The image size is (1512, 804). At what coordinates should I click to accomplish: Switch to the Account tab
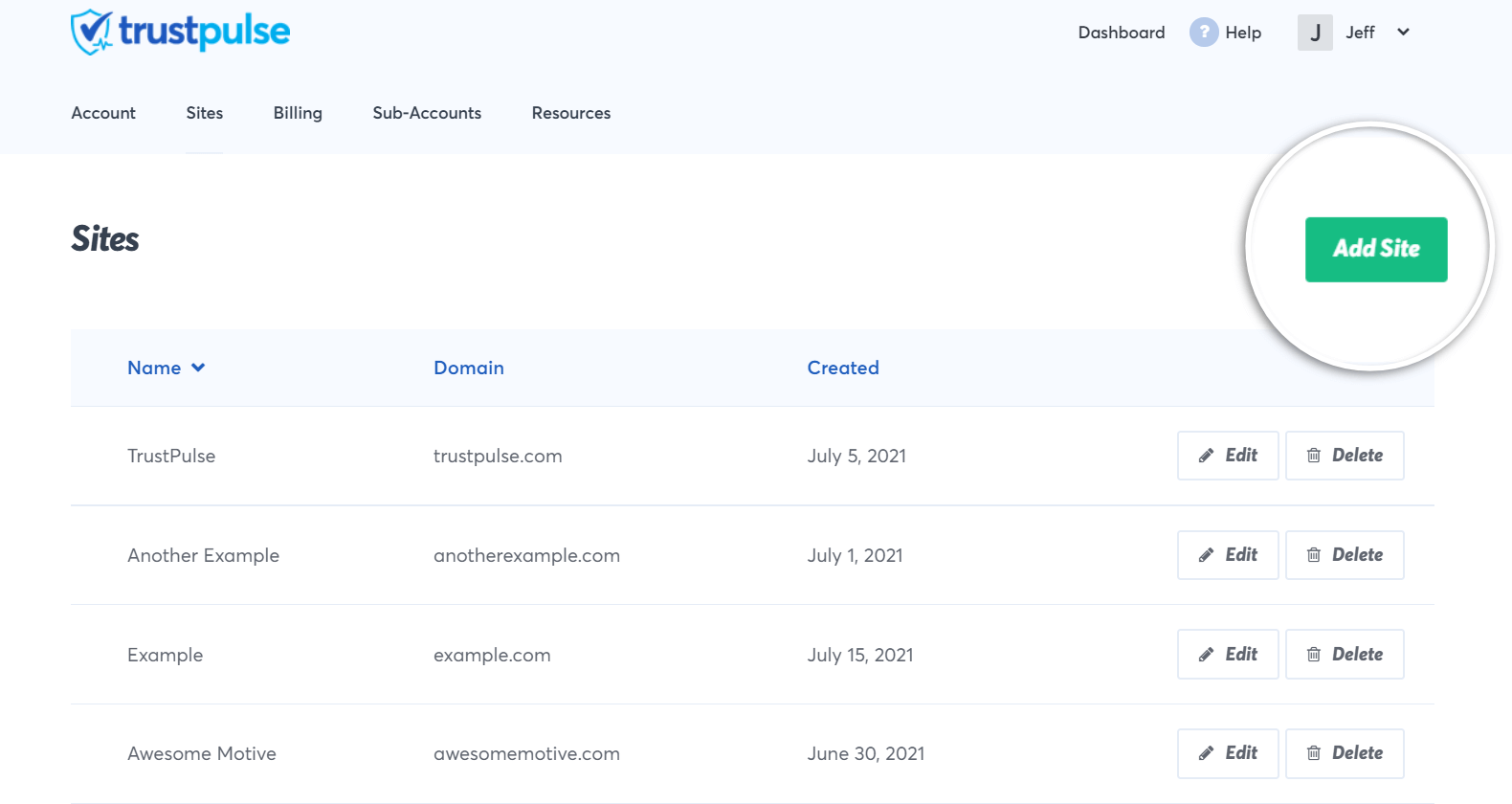coord(103,113)
